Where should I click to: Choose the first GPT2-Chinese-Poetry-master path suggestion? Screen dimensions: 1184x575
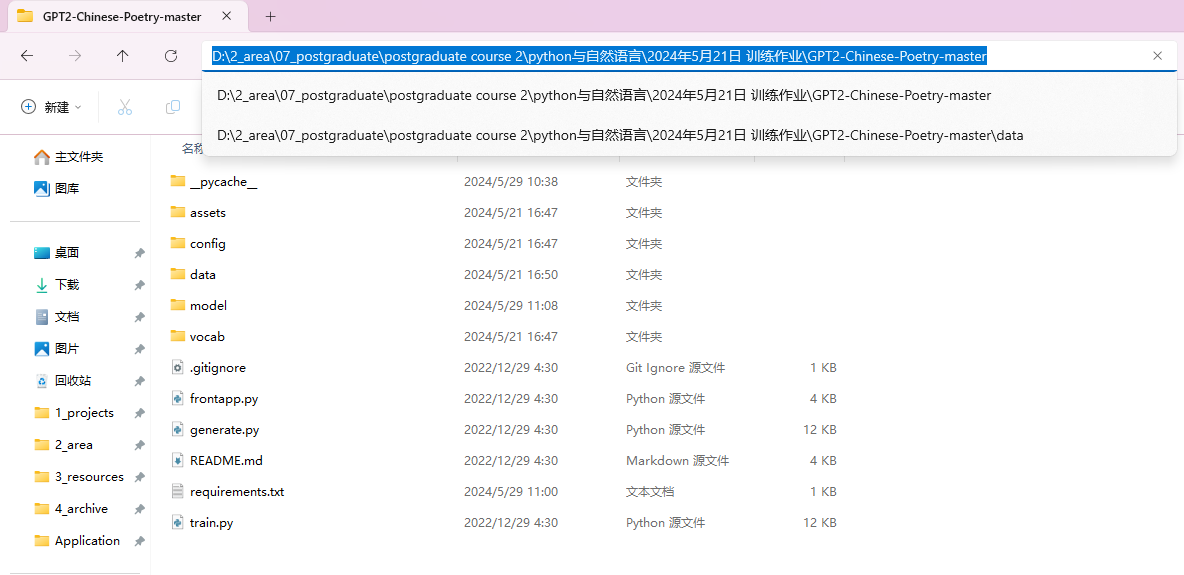[604, 96]
